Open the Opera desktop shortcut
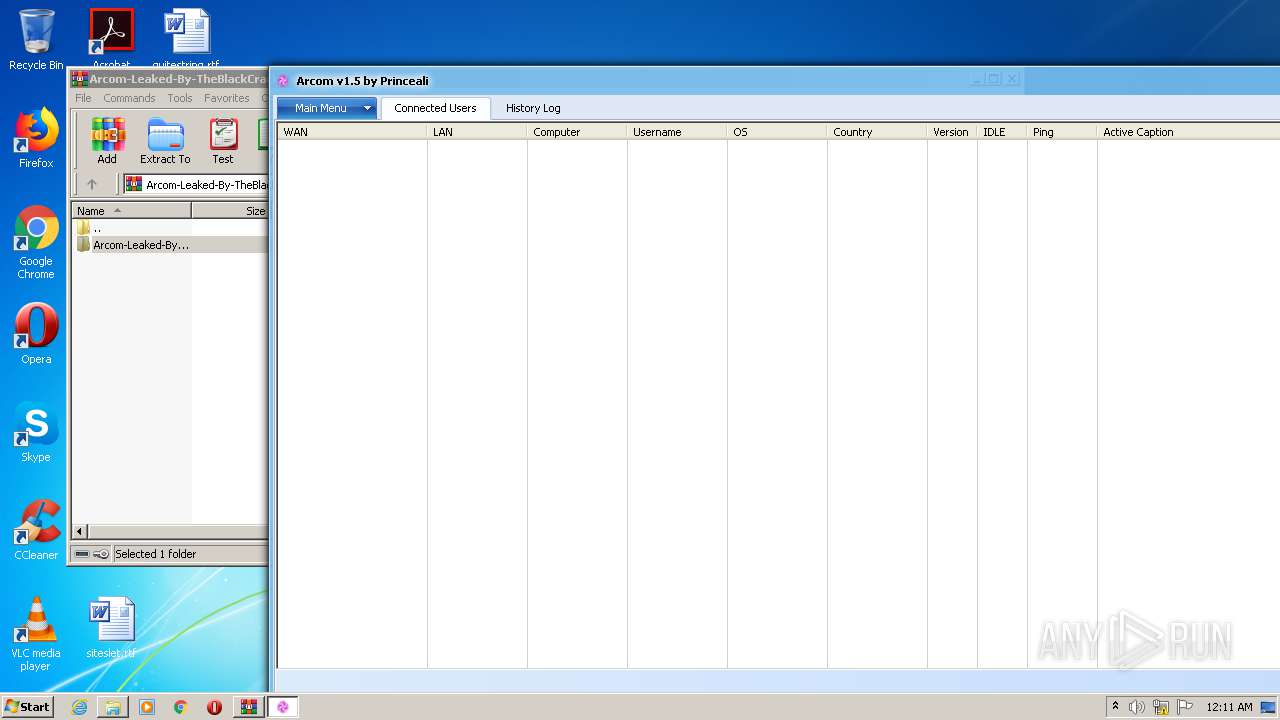Screen dimensions: 1280x720 pyautogui.click(x=36, y=335)
